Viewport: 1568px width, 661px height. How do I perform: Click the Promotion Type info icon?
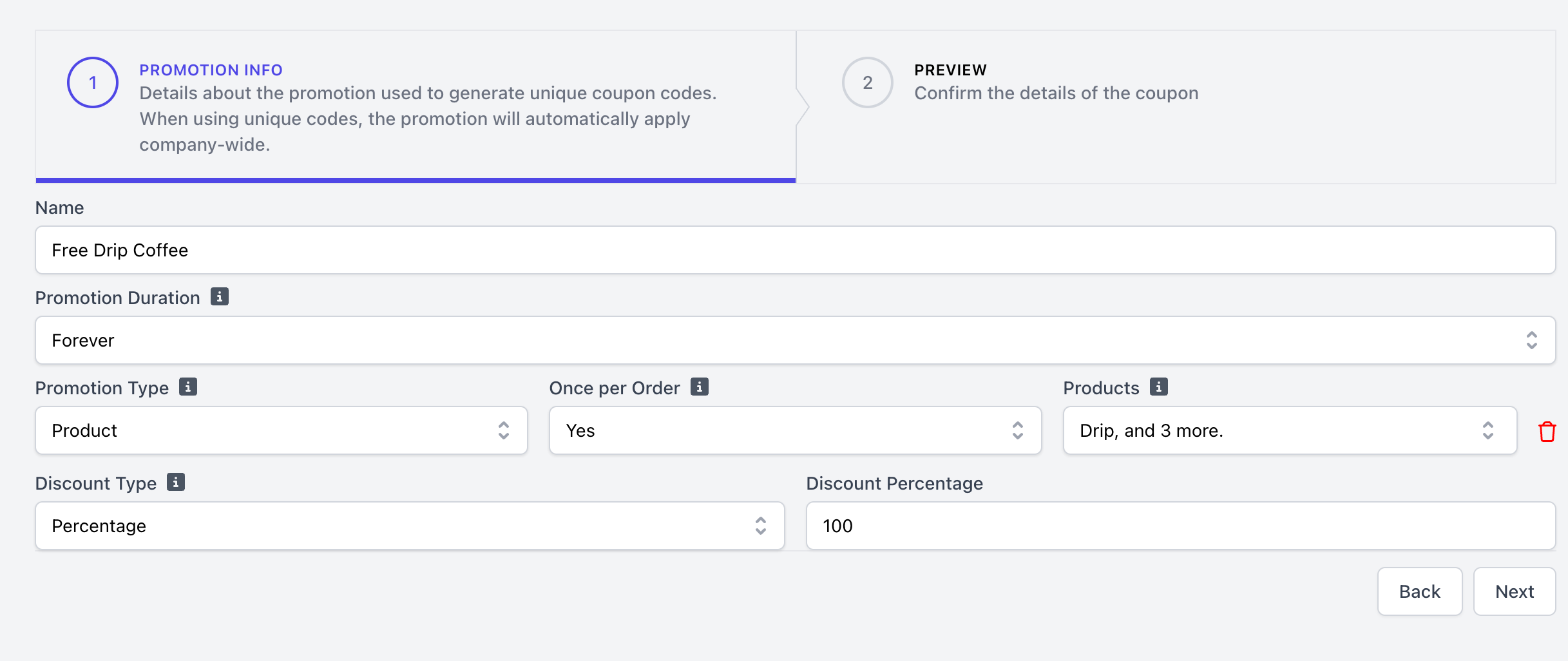tap(188, 387)
